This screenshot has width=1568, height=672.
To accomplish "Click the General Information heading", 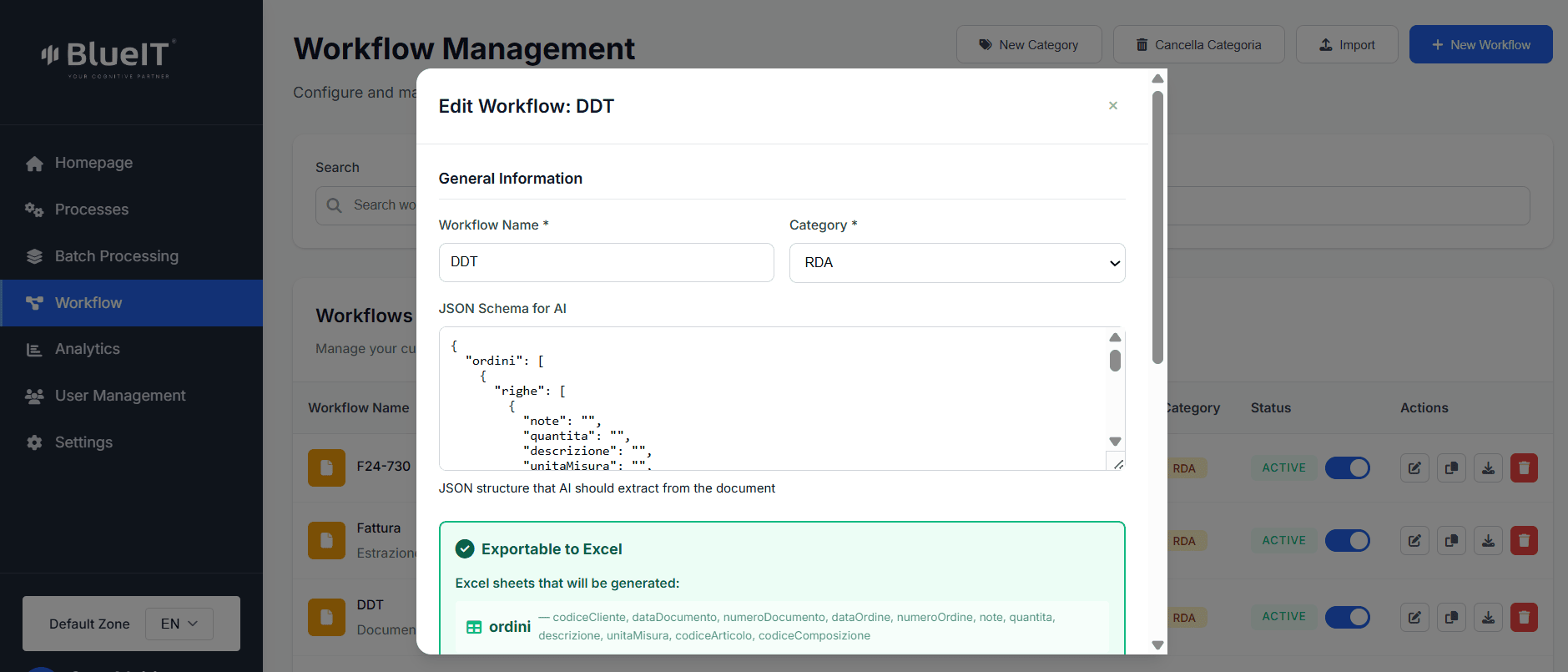I will [511, 179].
